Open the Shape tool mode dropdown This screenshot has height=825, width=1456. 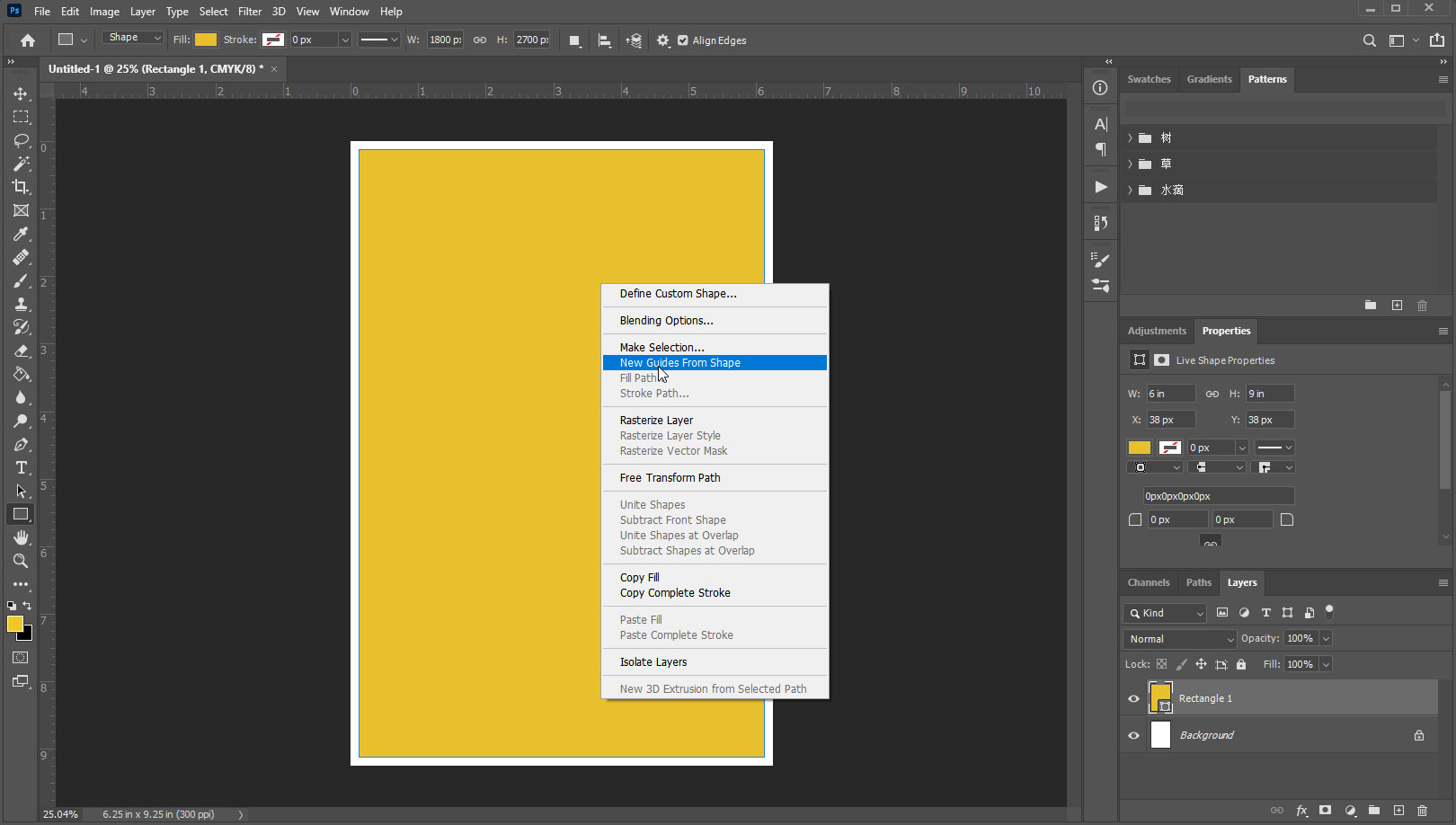point(133,38)
